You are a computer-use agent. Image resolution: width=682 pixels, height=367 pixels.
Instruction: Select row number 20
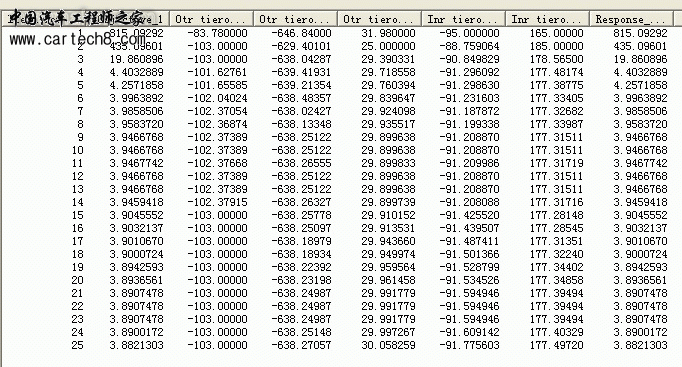[77, 281]
